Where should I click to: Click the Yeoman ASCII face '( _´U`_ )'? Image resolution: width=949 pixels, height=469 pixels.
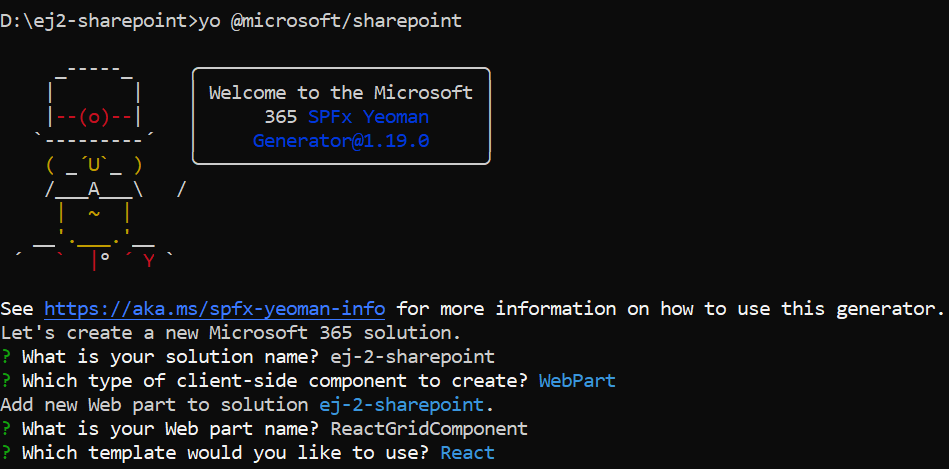(x=94, y=165)
